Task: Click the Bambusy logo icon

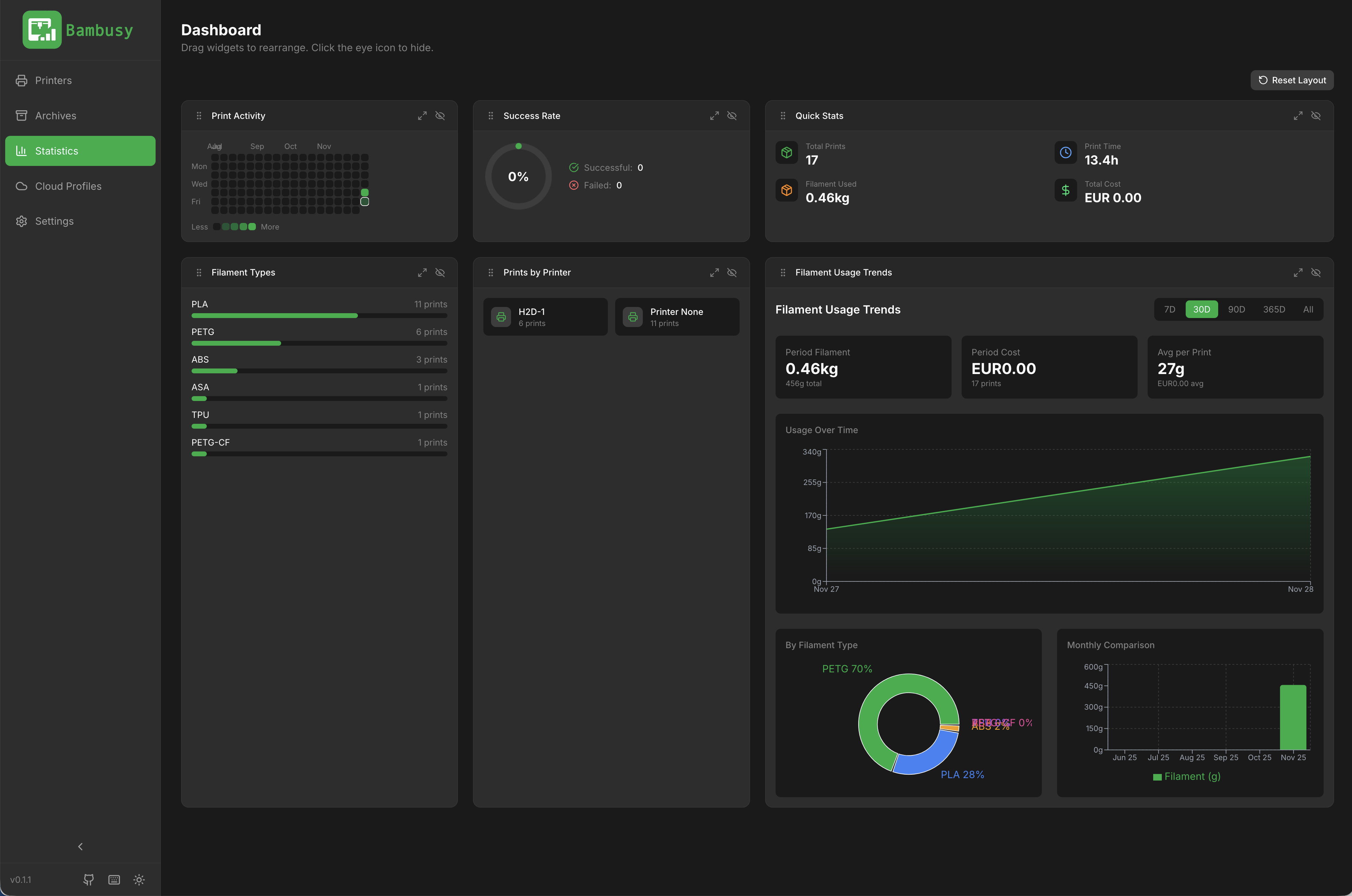Action: point(42,30)
